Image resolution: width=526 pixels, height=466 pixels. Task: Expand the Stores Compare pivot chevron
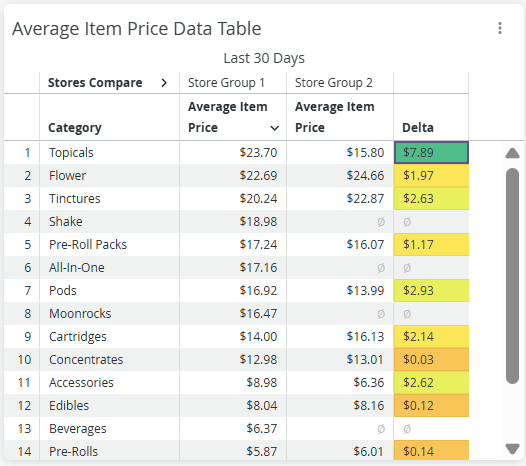coord(164,83)
